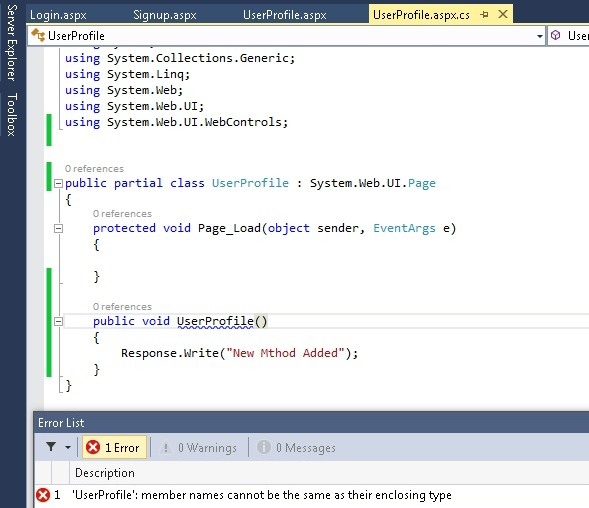Switch to the Signup.aspx tab

165,15
